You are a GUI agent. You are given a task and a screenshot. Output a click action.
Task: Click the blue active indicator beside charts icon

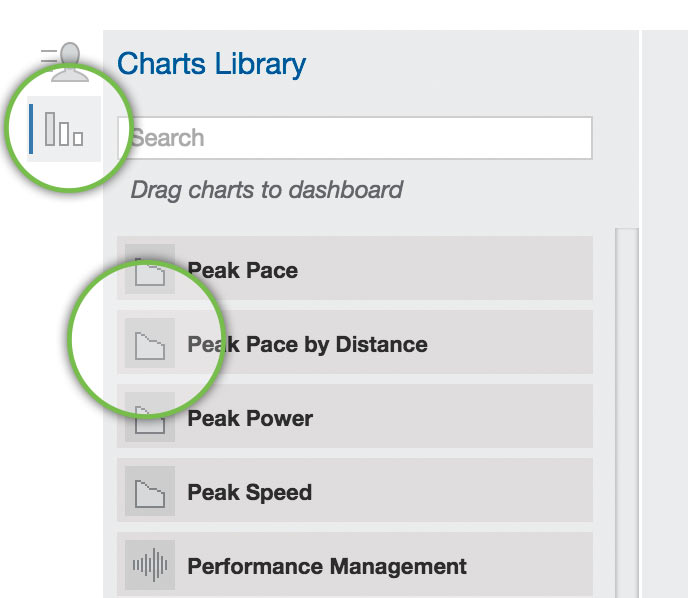pos(31,129)
